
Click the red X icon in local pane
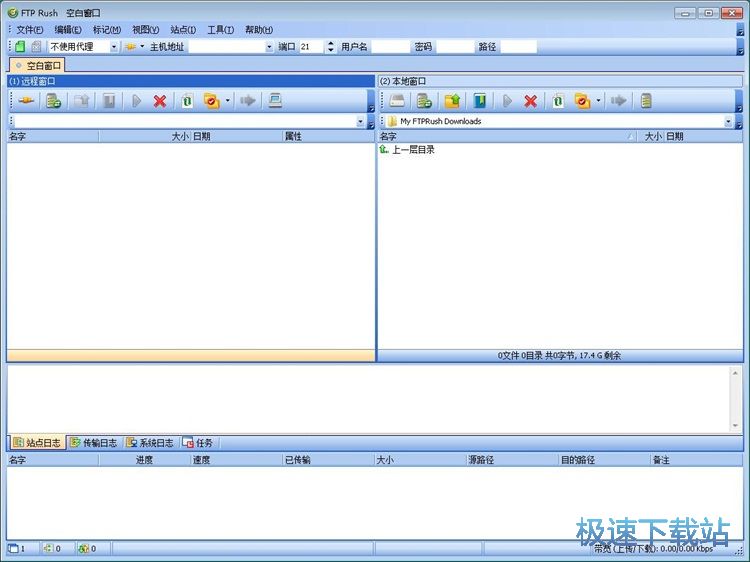click(530, 101)
